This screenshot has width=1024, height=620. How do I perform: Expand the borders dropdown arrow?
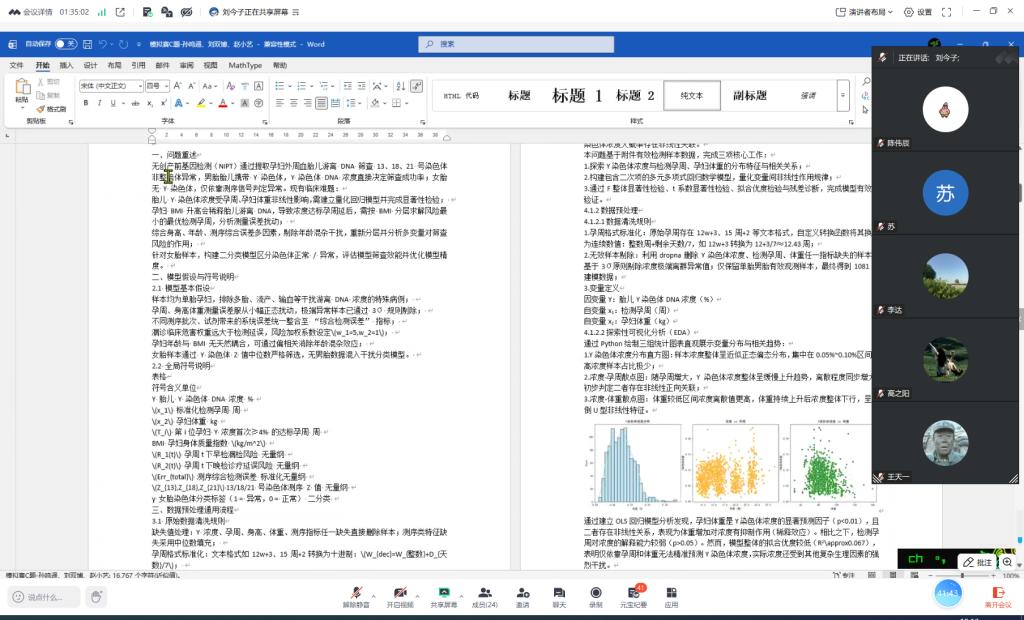[x=406, y=103]
